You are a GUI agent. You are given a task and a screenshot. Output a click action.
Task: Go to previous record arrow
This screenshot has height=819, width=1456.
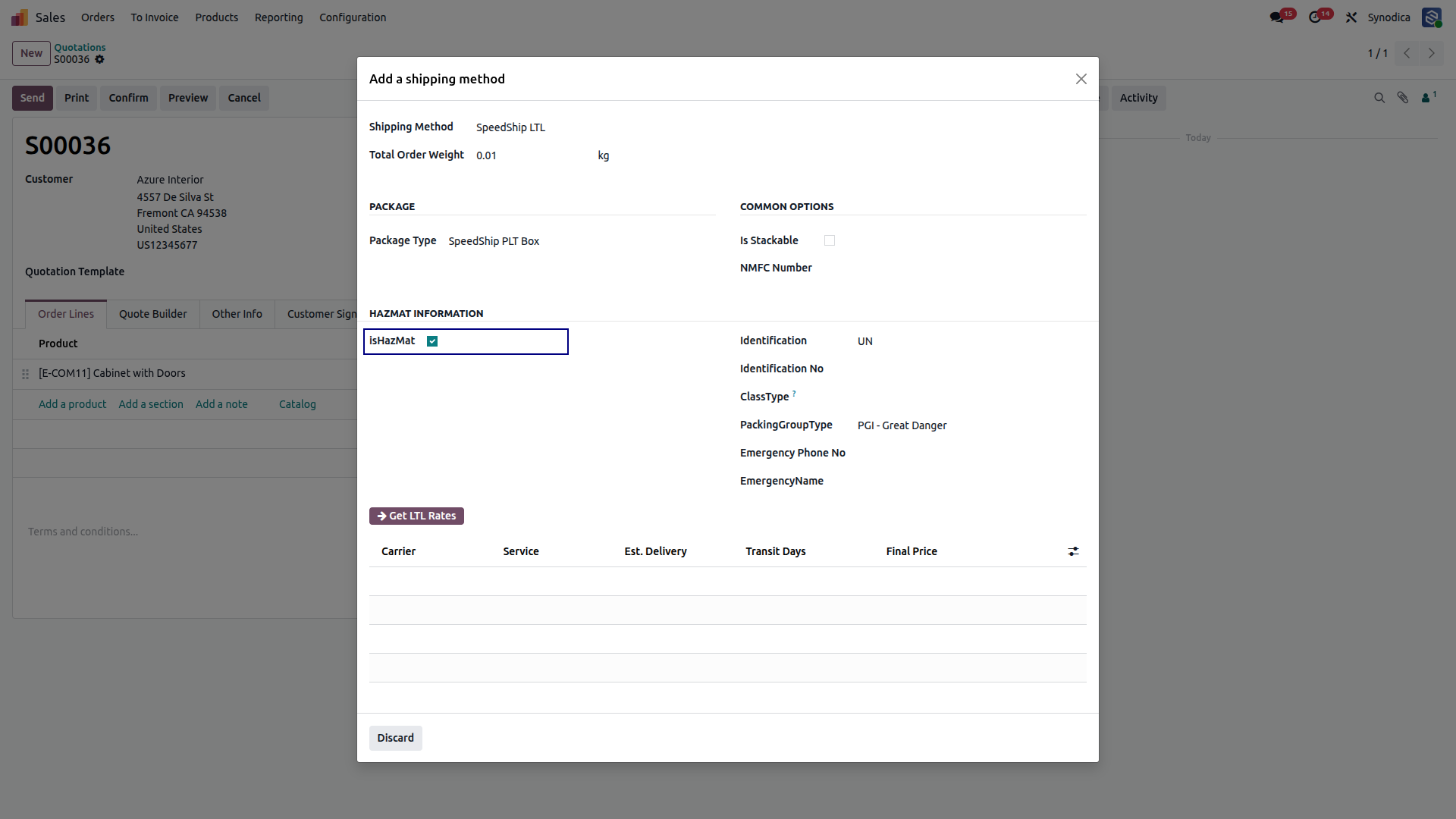[x=1407, y=53]
